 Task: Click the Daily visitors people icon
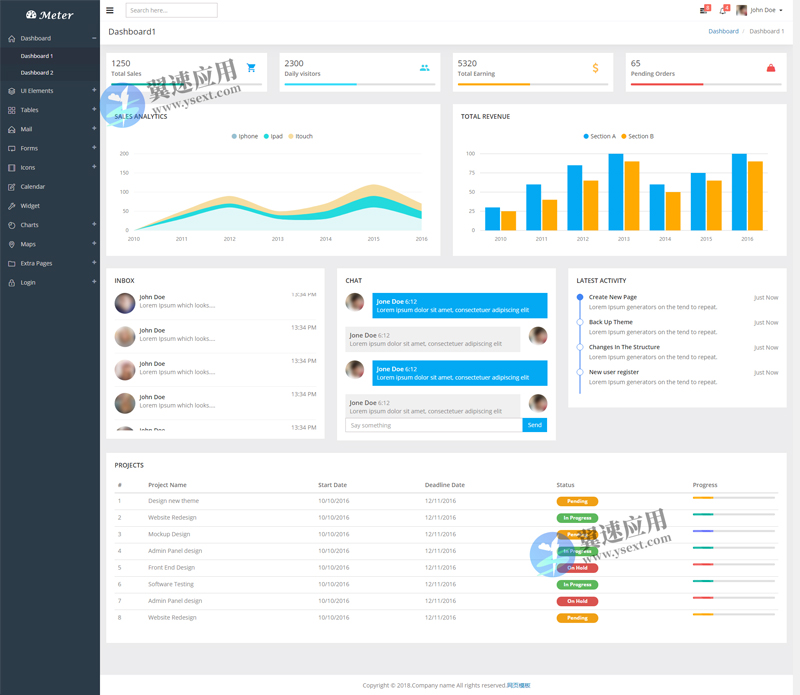pos(424,68)
